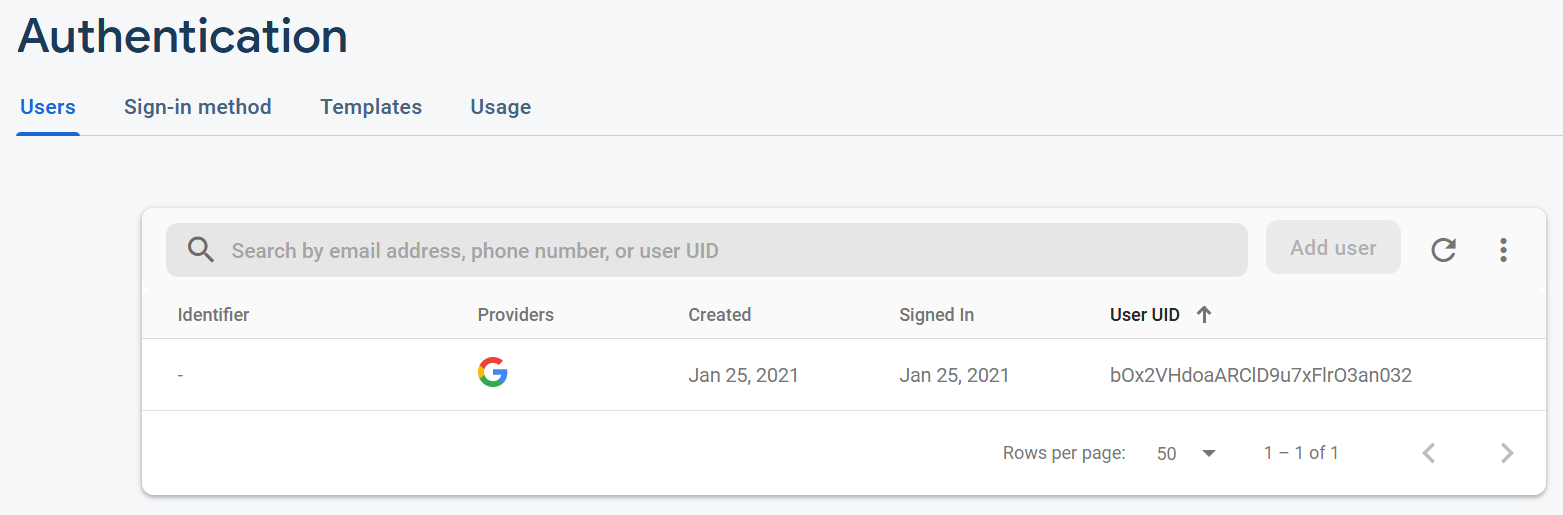This screenshot has width=1563, height=515.
Task: Sort by the Created column header
Action: 719,315
